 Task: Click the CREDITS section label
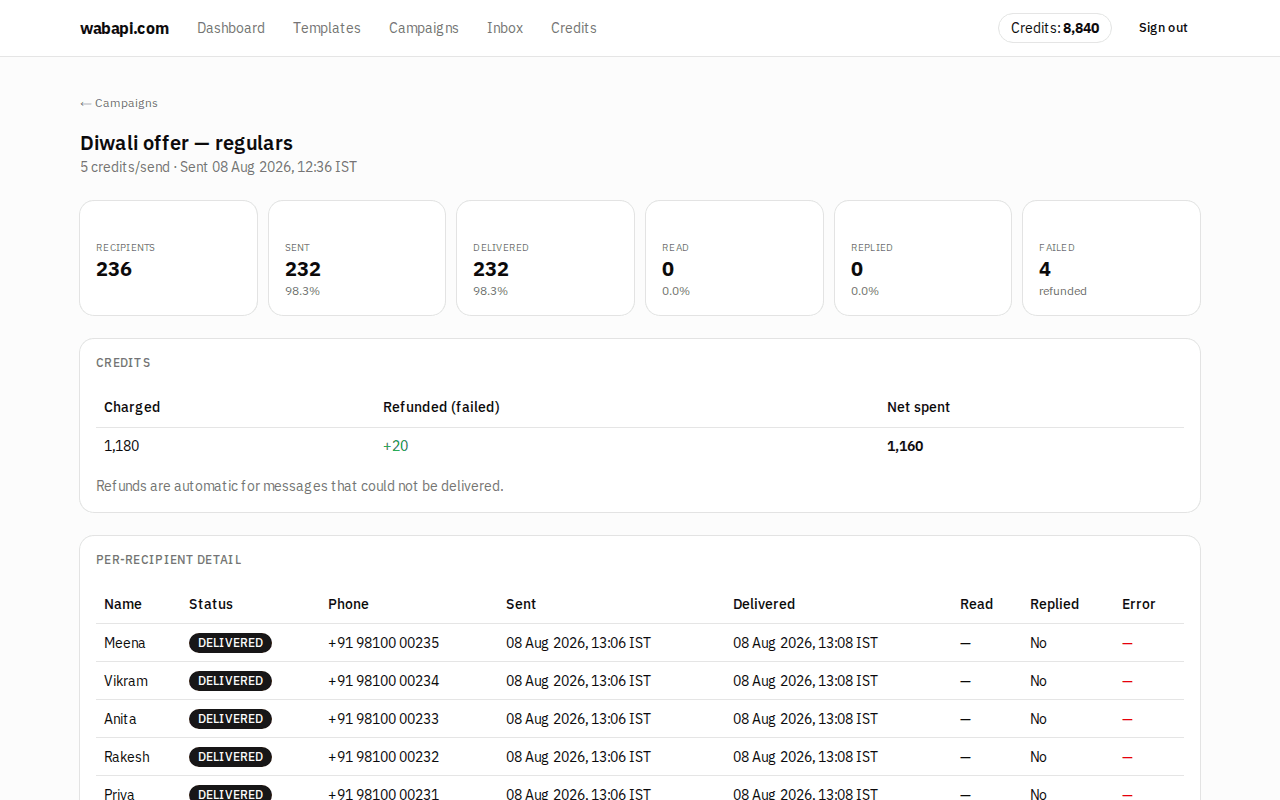click(123, 363)
